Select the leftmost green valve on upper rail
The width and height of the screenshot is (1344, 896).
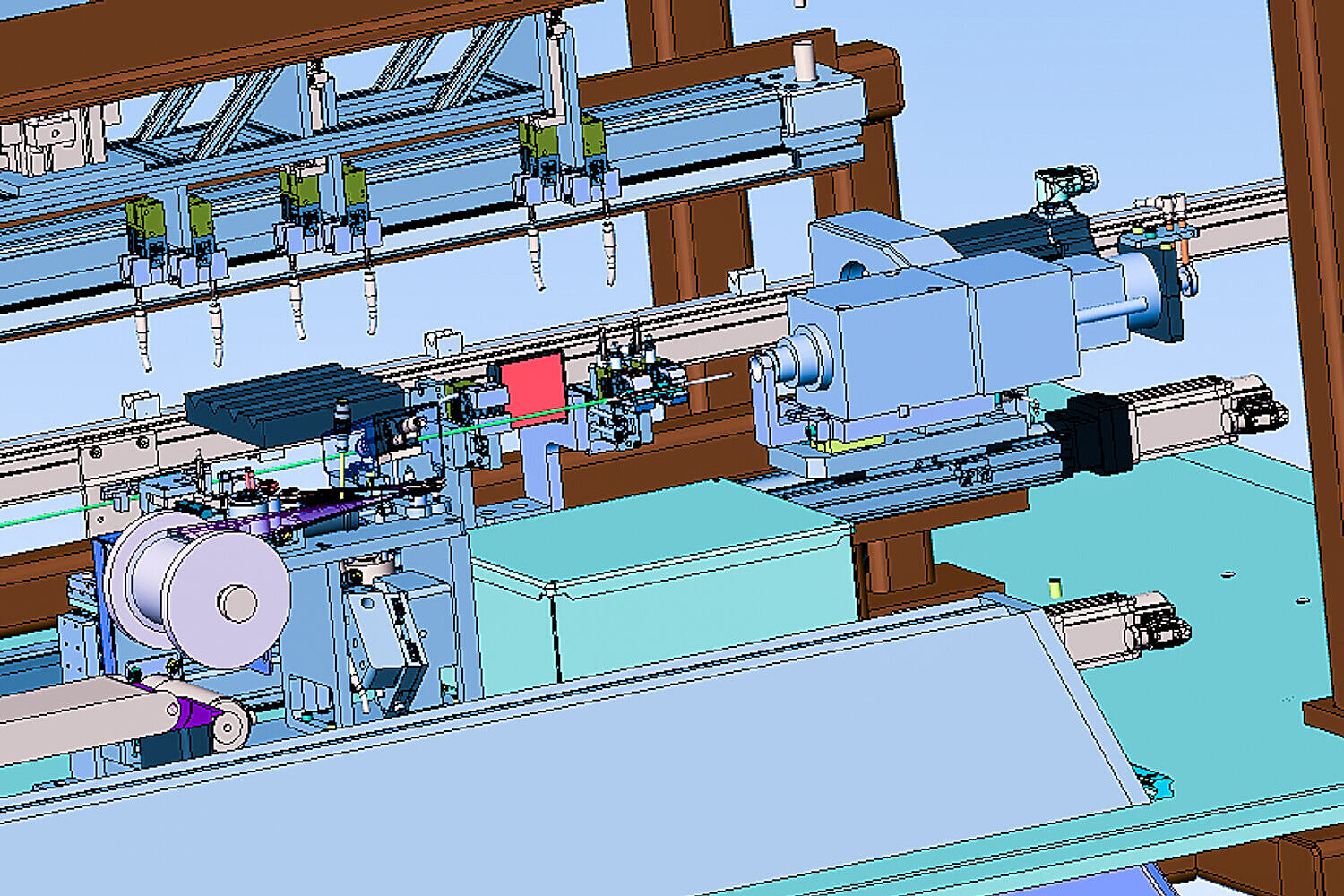click(143, 220)
